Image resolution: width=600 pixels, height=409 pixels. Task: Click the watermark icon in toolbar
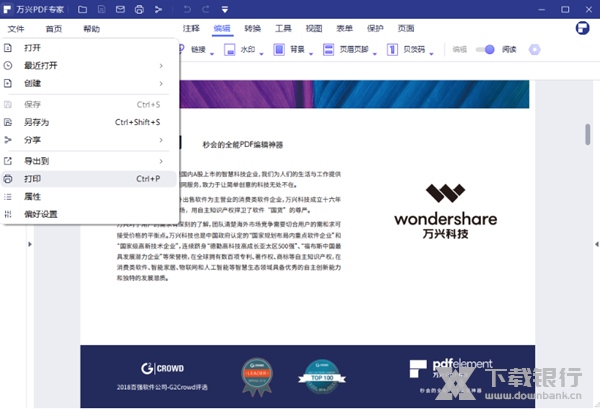(x=229, y=50)
